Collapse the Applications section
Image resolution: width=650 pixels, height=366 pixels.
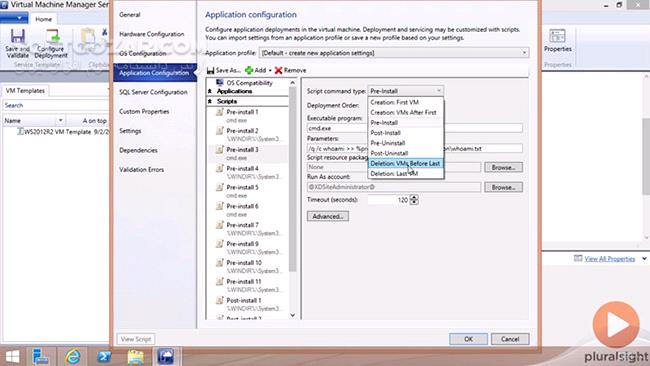point(210,91)
